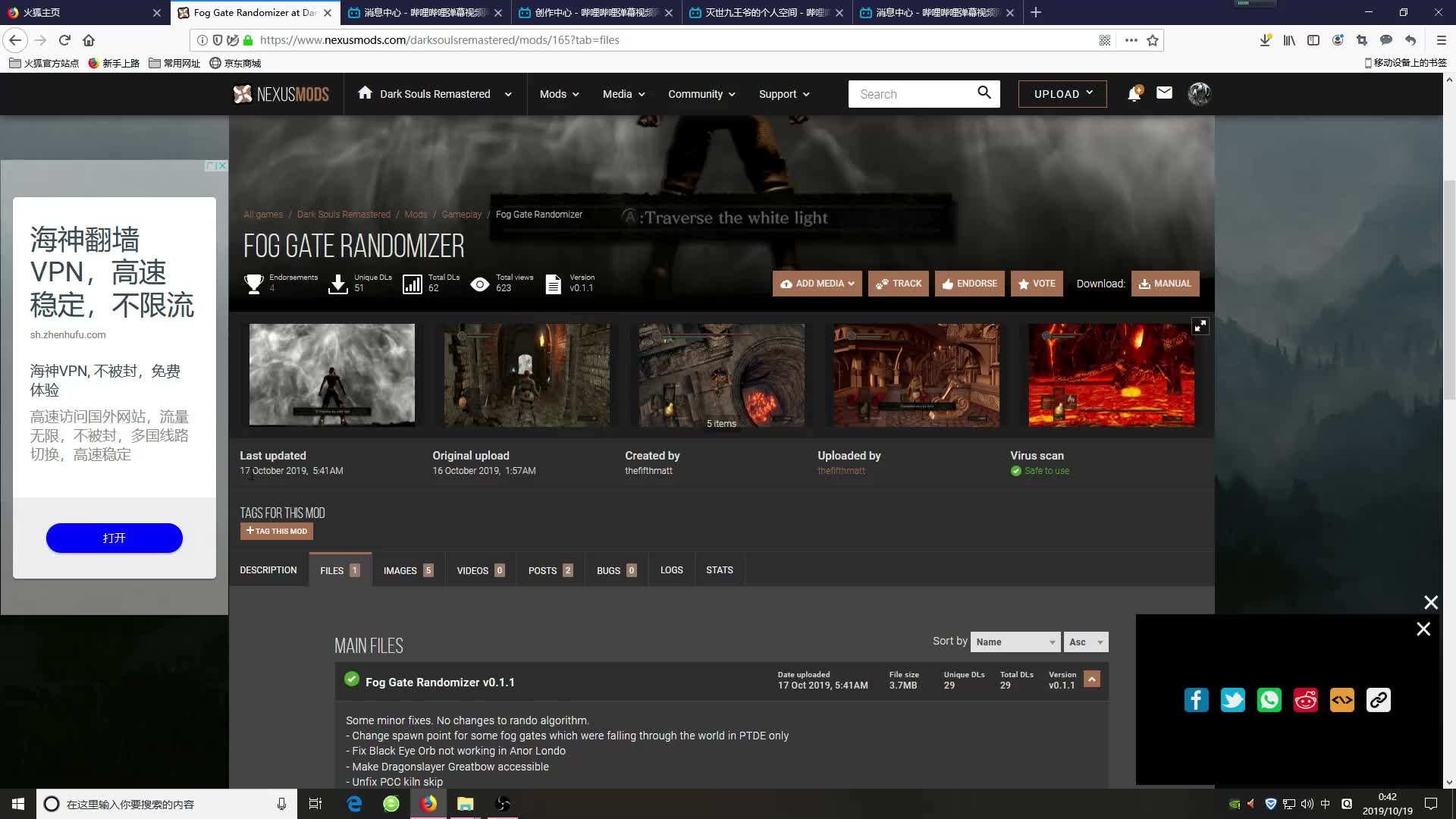The height and width of the screenshot is (819, 1456).
Task: Open the STATS tab
Action: coord(720,570)
